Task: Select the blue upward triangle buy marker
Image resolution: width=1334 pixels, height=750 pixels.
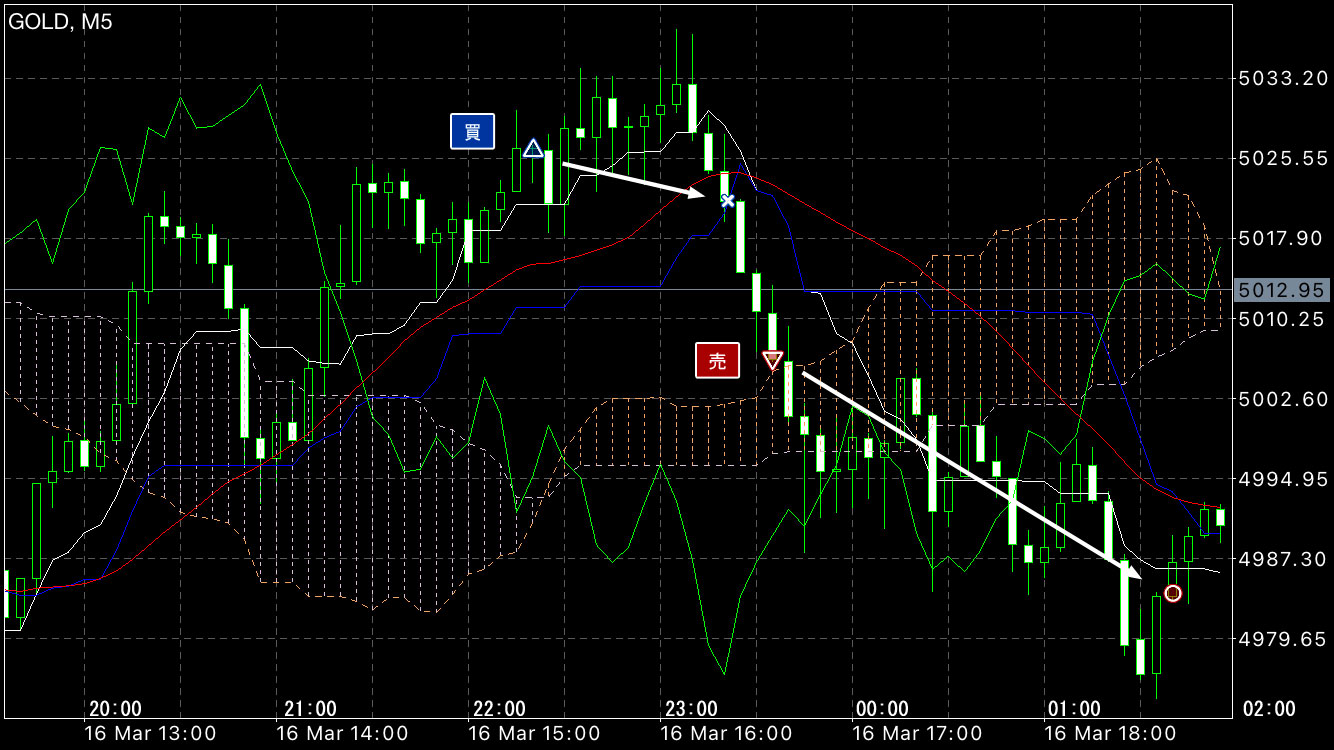Action: click(x=533, y=149)
